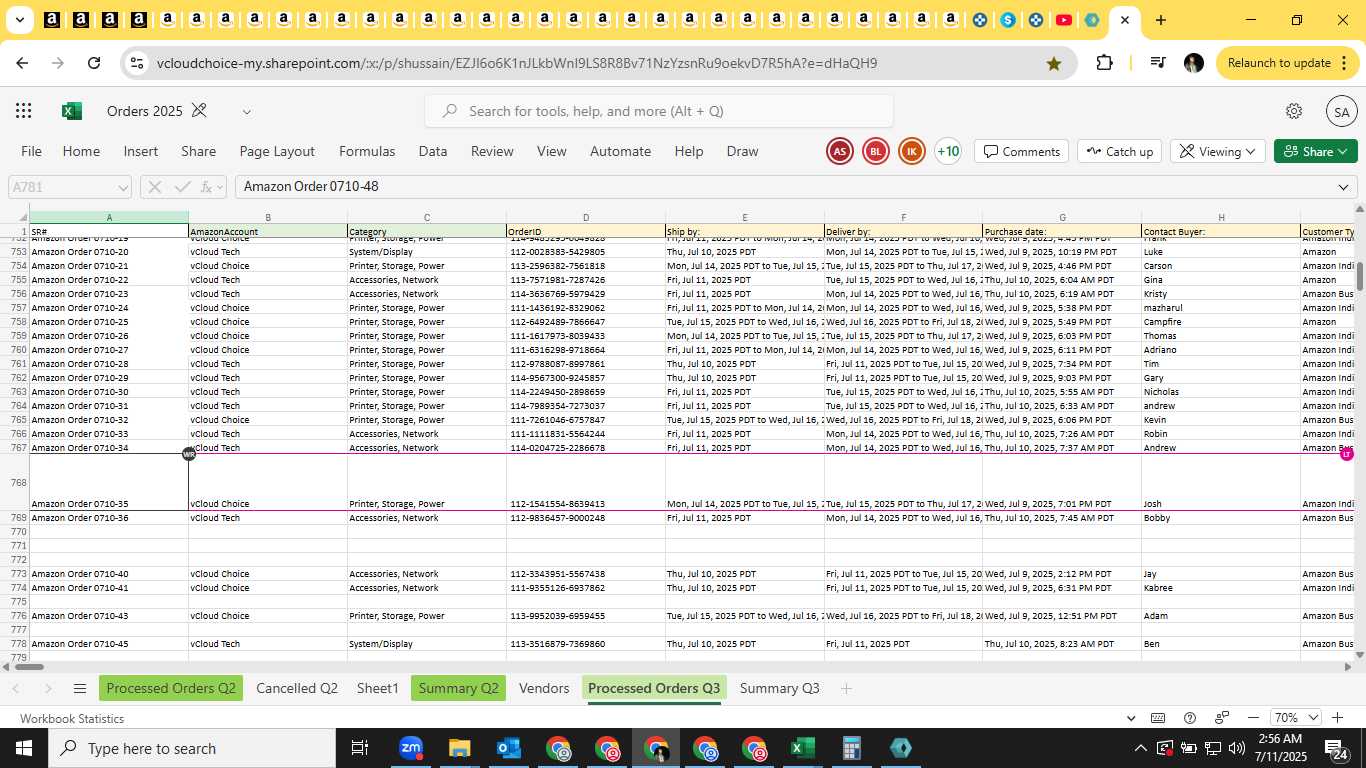Open the Automate ribbon tab
This screenshot has width=1366, height=768.
click(x=620, y=152)
